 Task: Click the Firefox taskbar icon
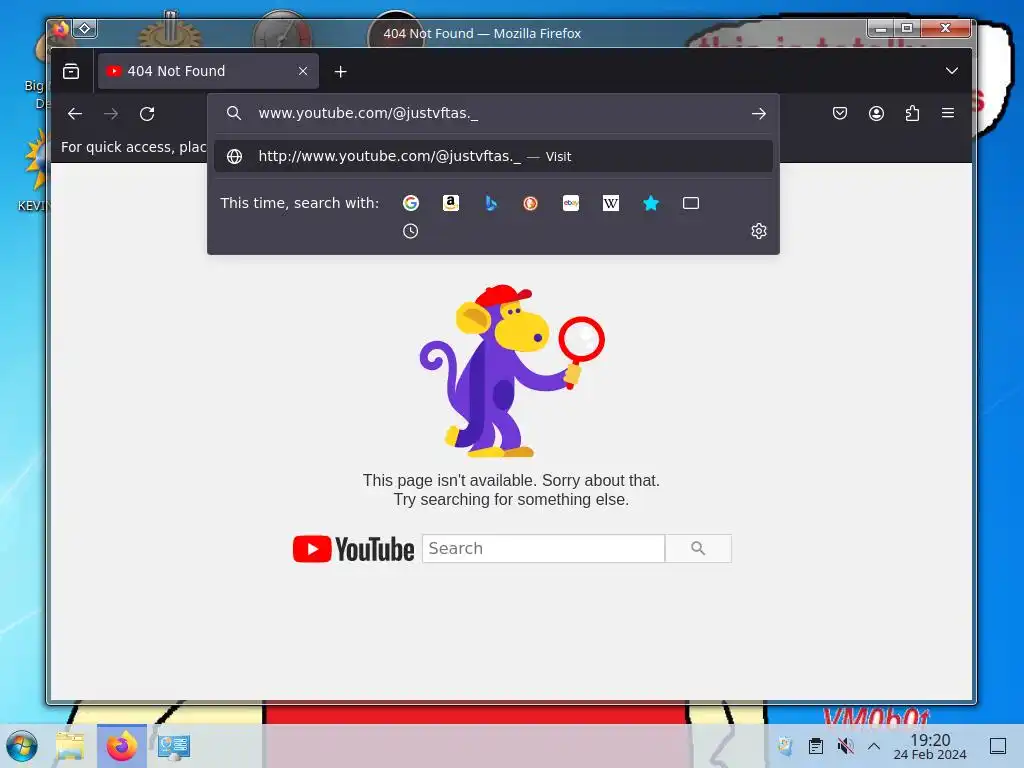pyautogui.click(x=122, y=746)
